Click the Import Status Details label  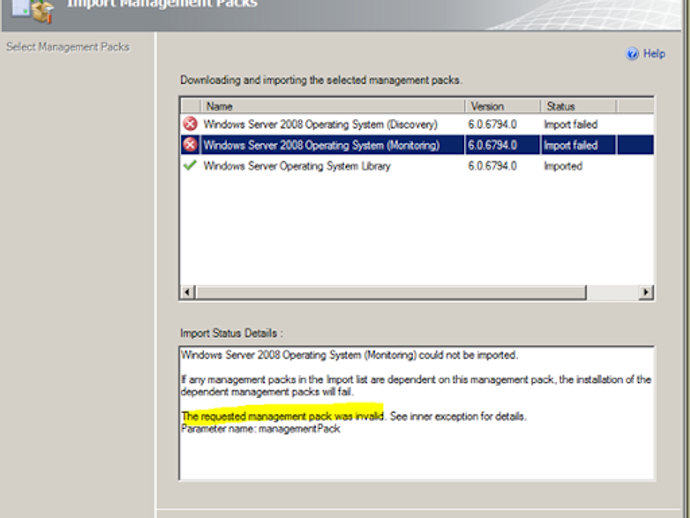tap(231, 333)
